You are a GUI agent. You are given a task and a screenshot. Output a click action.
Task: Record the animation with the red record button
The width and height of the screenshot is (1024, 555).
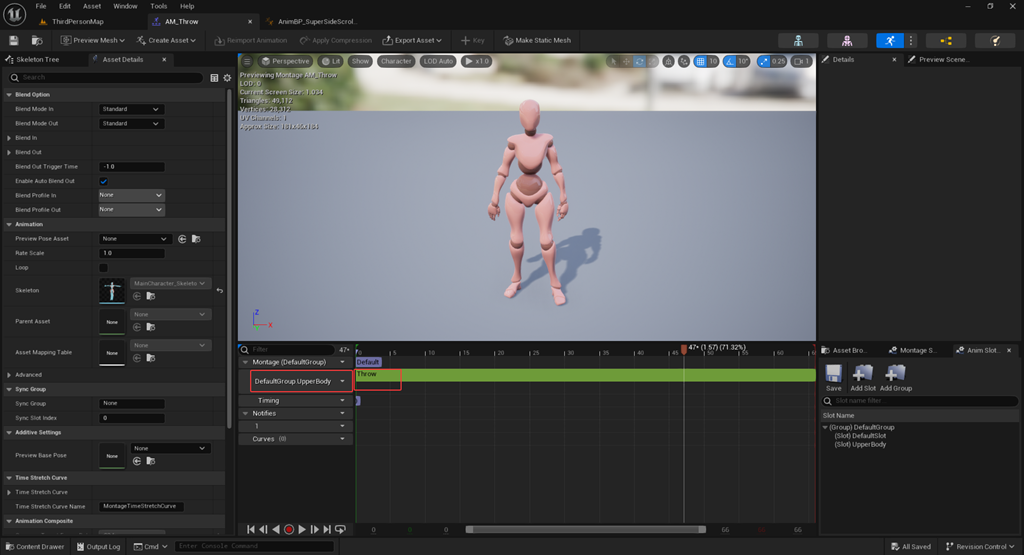289,530
